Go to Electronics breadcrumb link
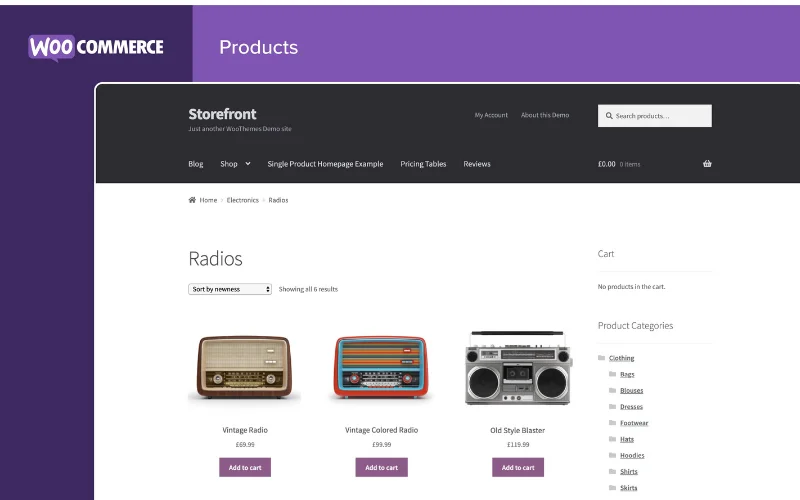Viewport: 800px width, 500px height. click(243, 201)
